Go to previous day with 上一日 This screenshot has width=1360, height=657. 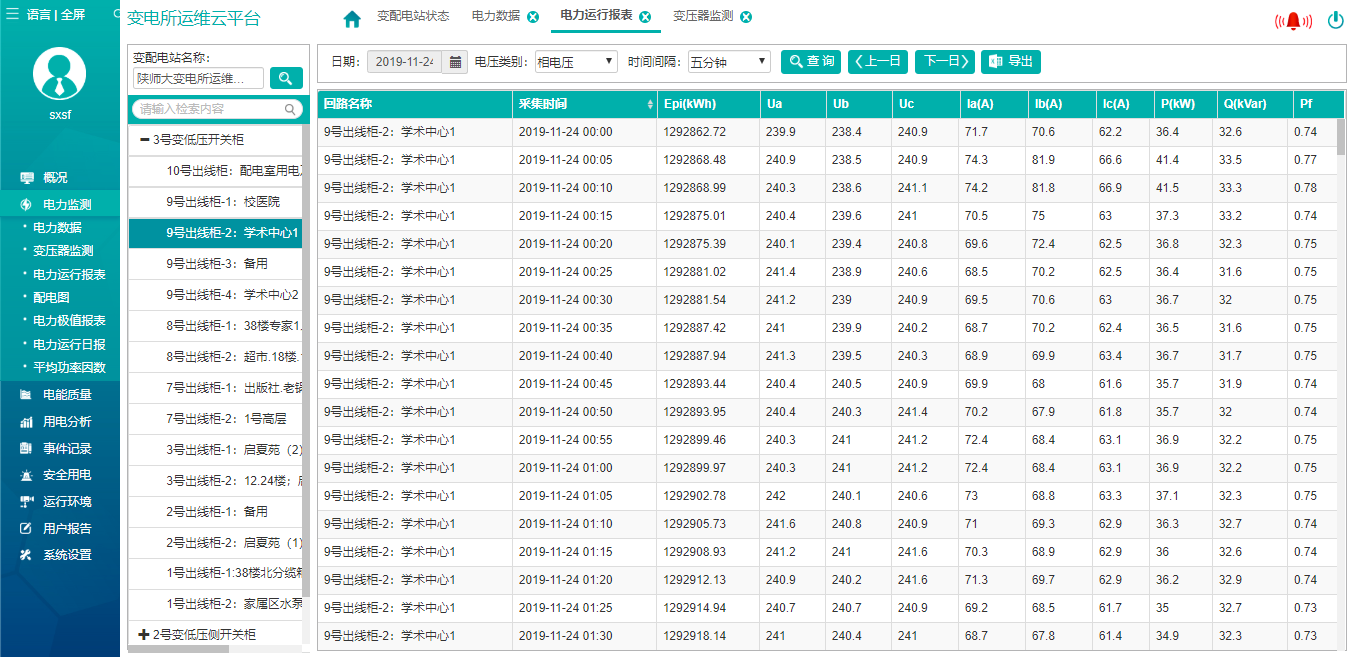pos(878,62)
